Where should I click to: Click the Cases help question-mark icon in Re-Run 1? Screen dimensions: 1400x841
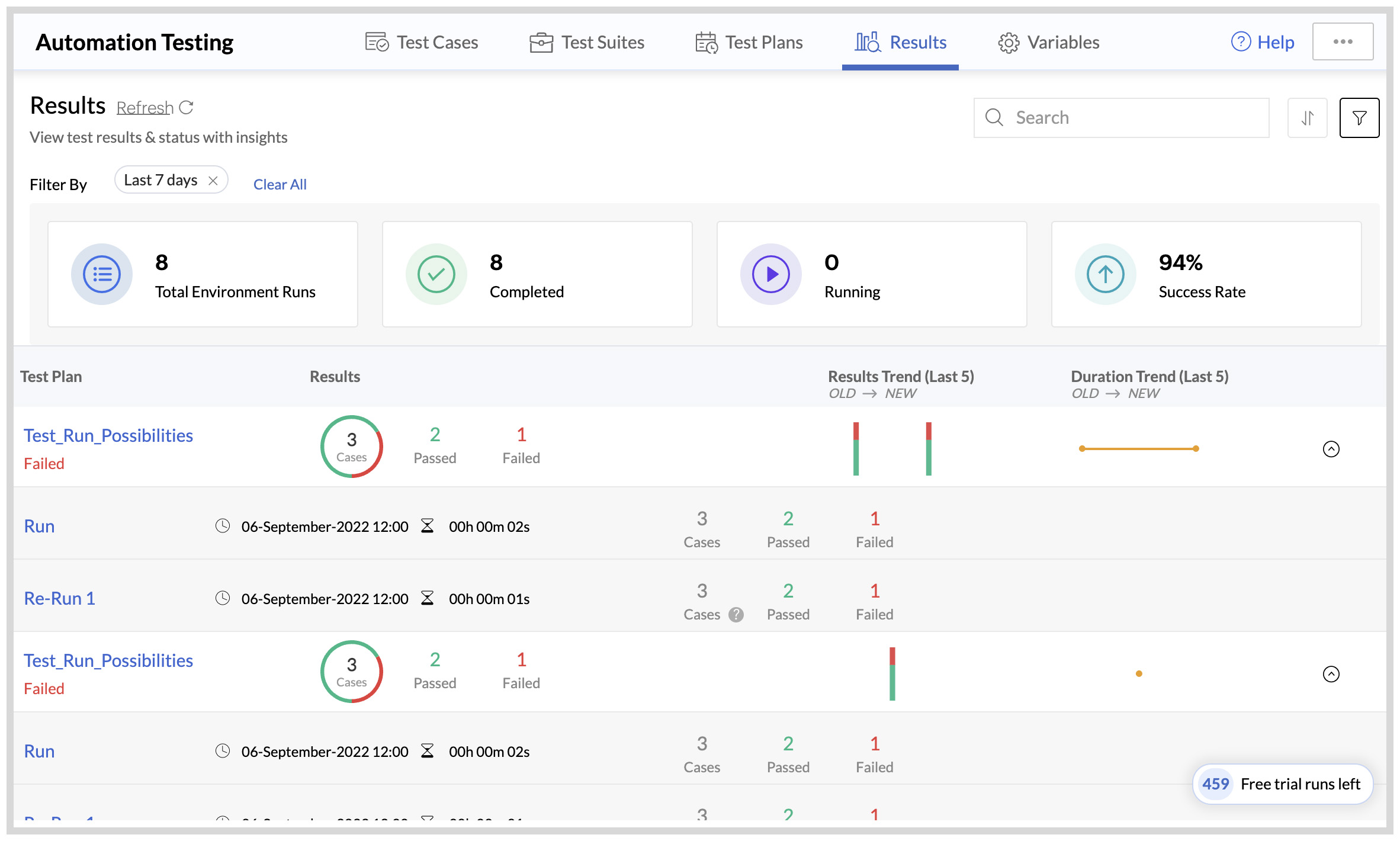pyautogui.click(x=736, y=614)
